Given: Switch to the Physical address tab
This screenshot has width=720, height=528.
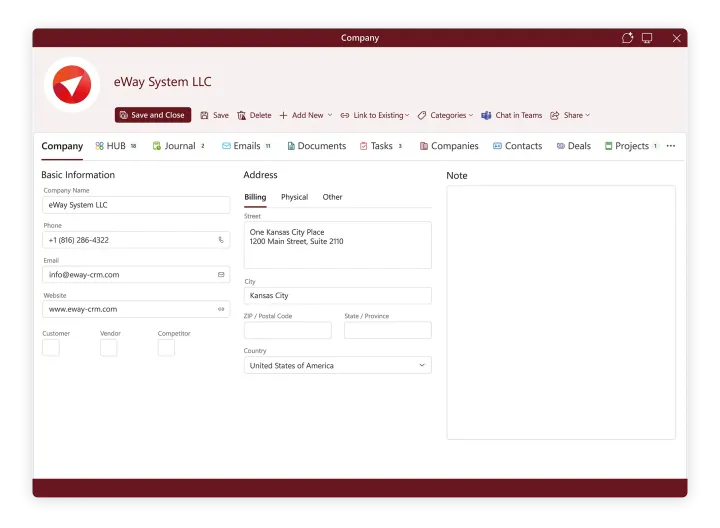Looking at the screenshot, I should click(x=294, y=197).
